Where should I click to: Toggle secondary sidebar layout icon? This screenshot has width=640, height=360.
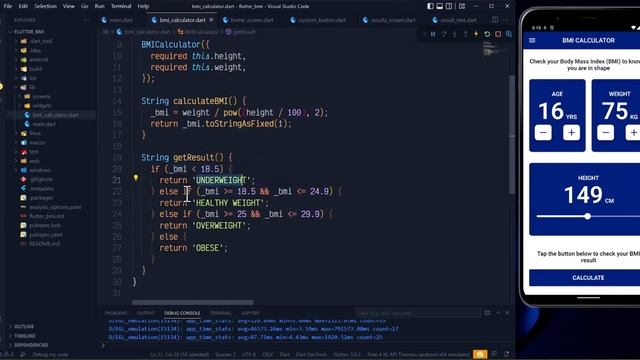click(449, 6)
